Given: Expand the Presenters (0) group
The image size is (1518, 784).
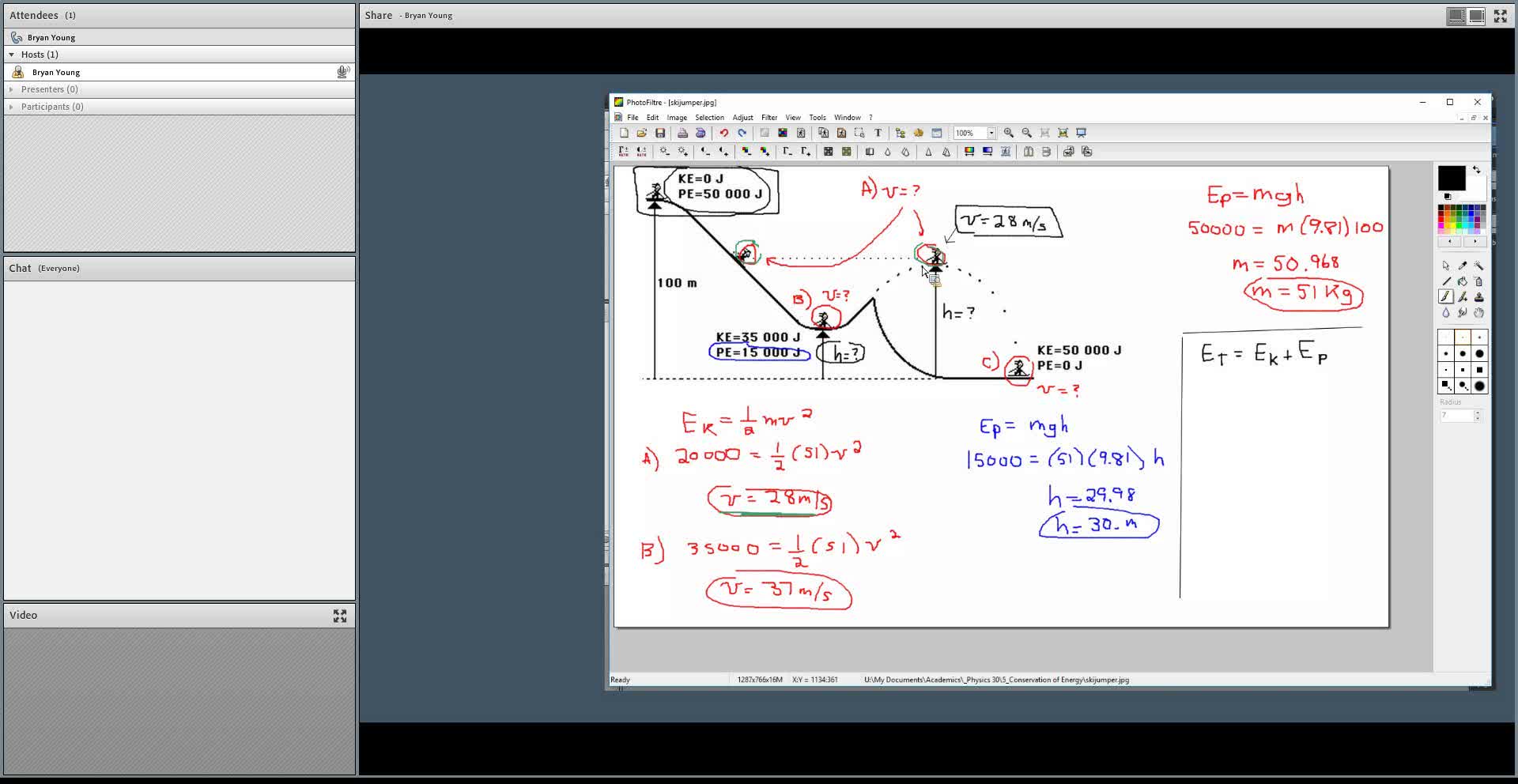Looking at the screenshot, I should 11,89.
